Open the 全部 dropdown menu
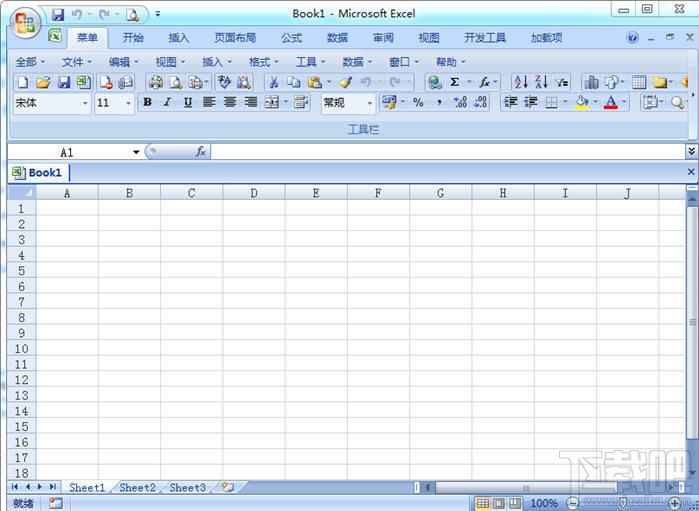This screenshot has width=699, height=511. [30, 62]
